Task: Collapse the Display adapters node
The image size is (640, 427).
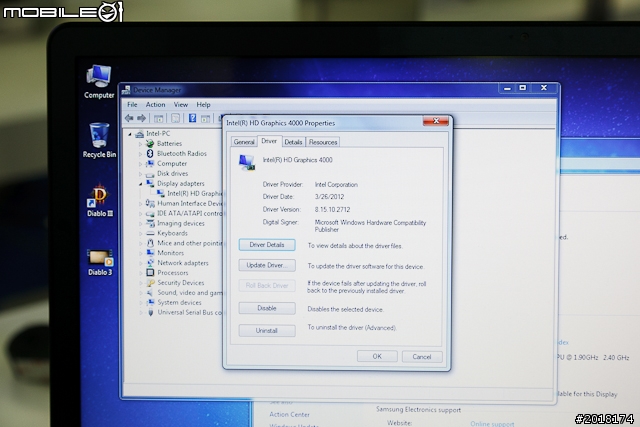Action: click(x=140, y=184)
